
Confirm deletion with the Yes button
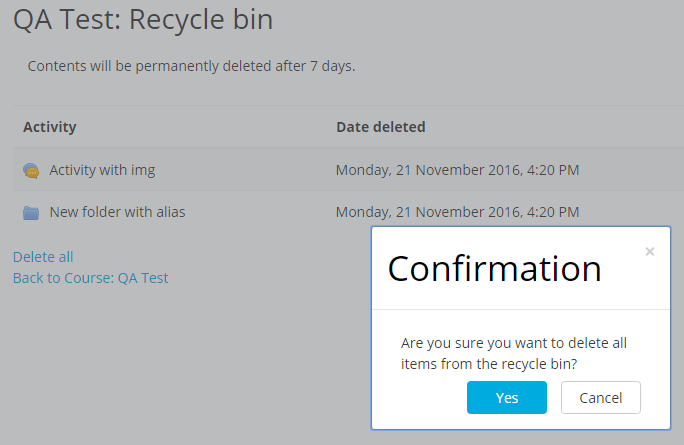[x=506, y=397]
